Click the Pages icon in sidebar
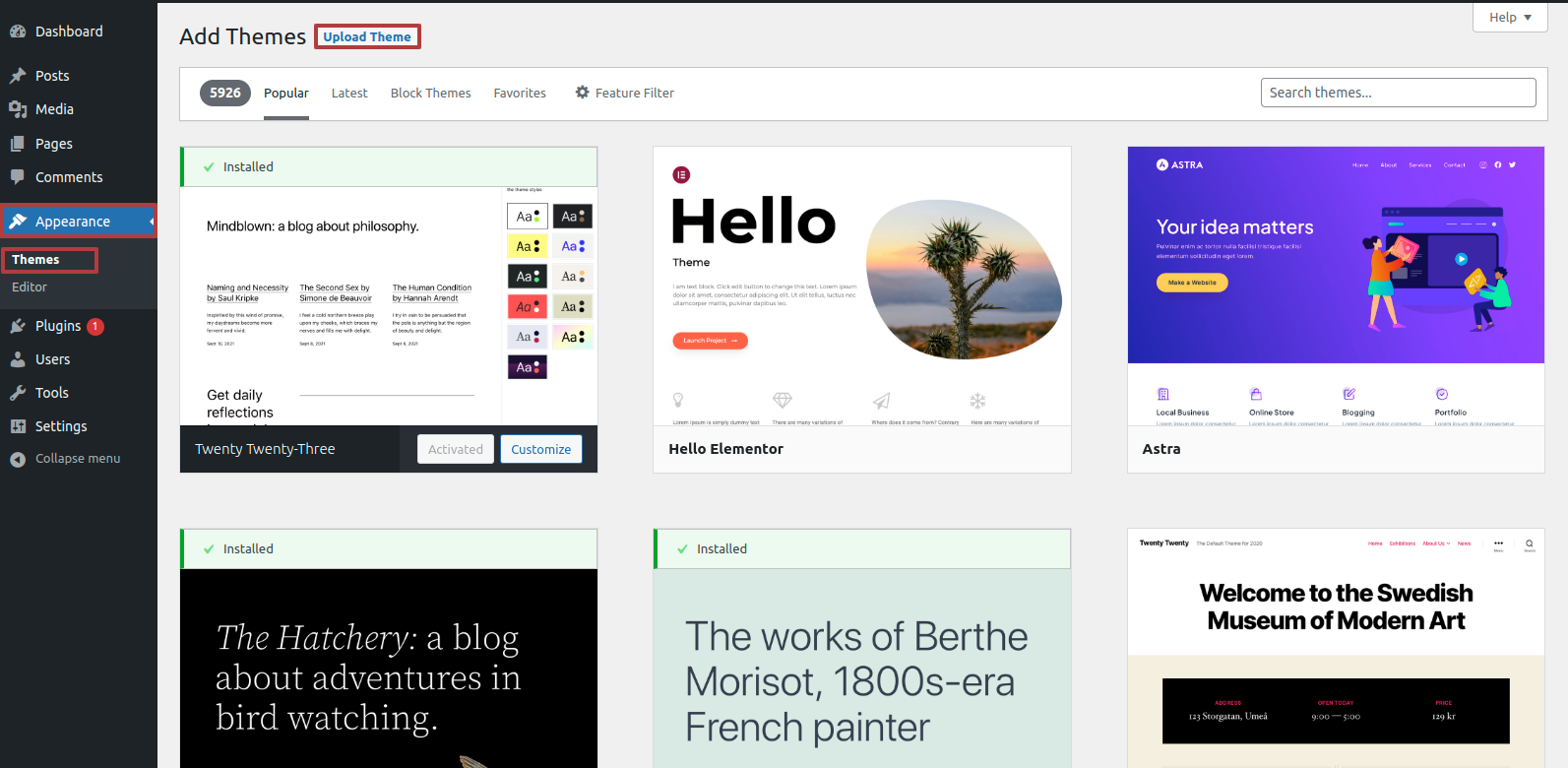 18,144
